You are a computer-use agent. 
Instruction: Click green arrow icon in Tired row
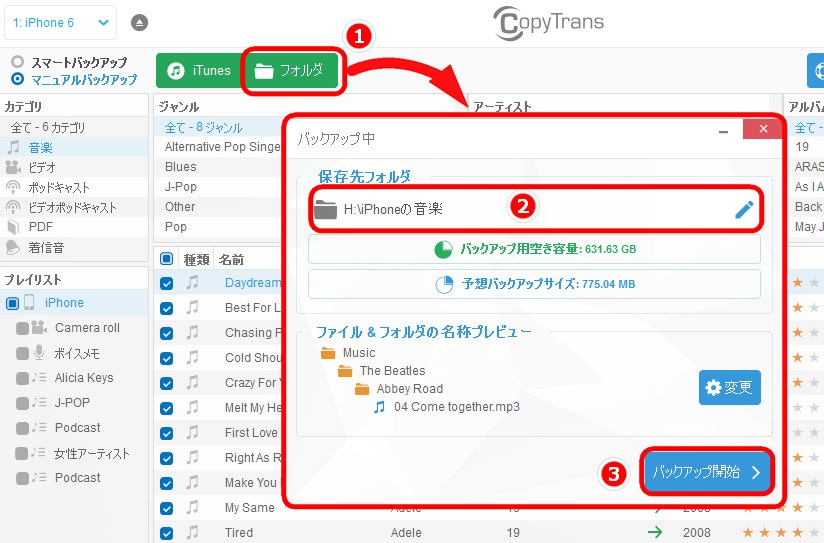(655, 532)
